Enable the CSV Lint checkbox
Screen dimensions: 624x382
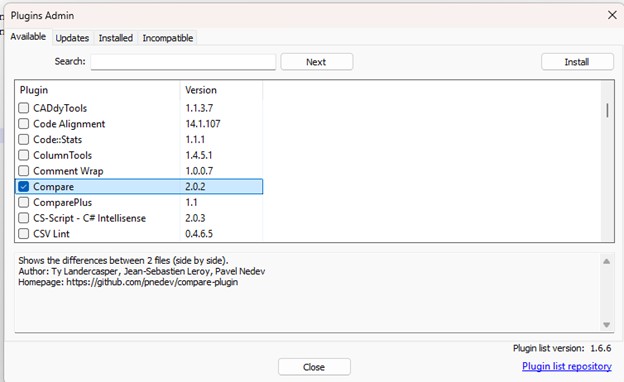pos(23,234)
